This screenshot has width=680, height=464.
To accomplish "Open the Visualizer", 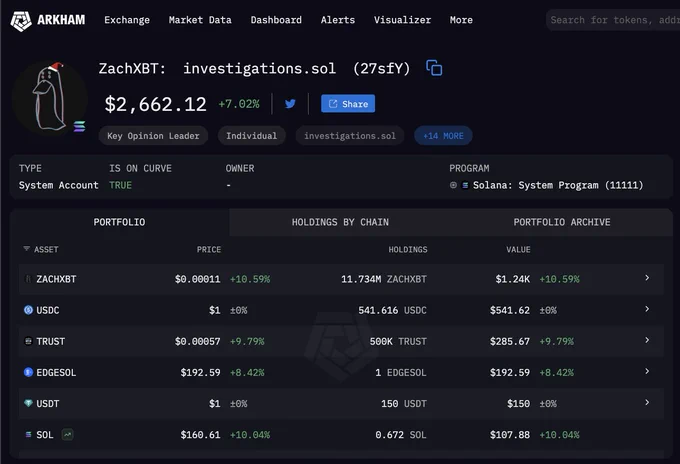I will coord(402,20).
